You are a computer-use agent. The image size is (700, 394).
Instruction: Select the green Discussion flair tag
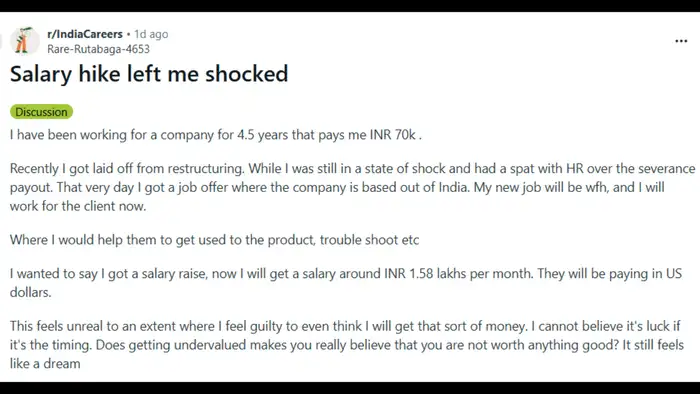pyautogui.click(x=41, y=112)
